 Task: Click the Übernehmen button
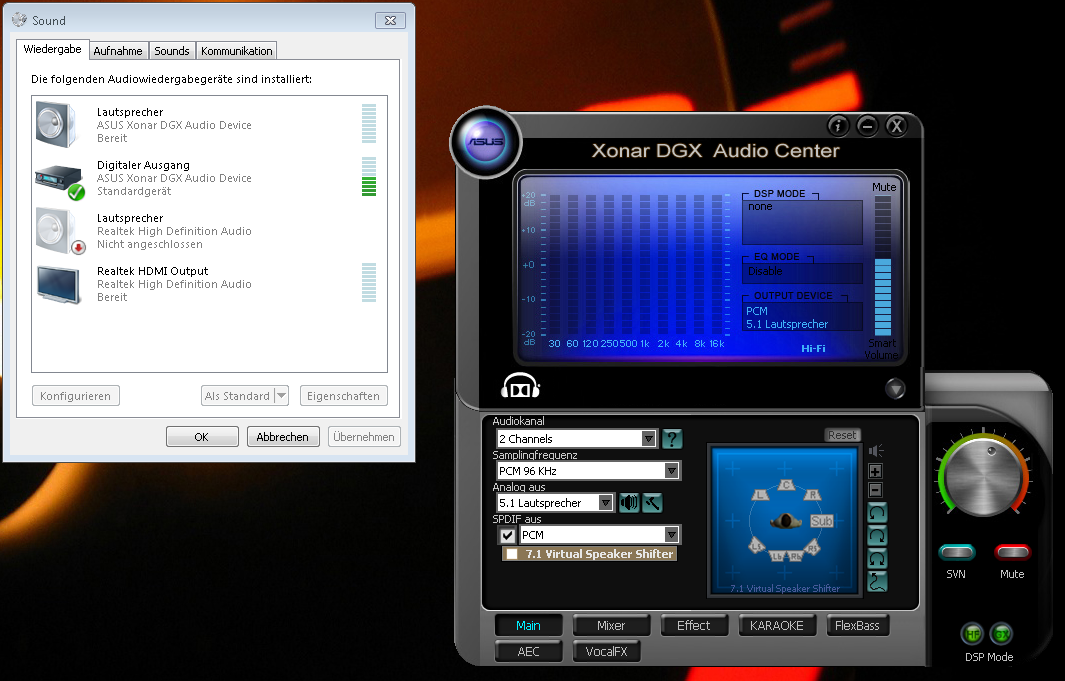pyautogui.click(x=364, y=437)
